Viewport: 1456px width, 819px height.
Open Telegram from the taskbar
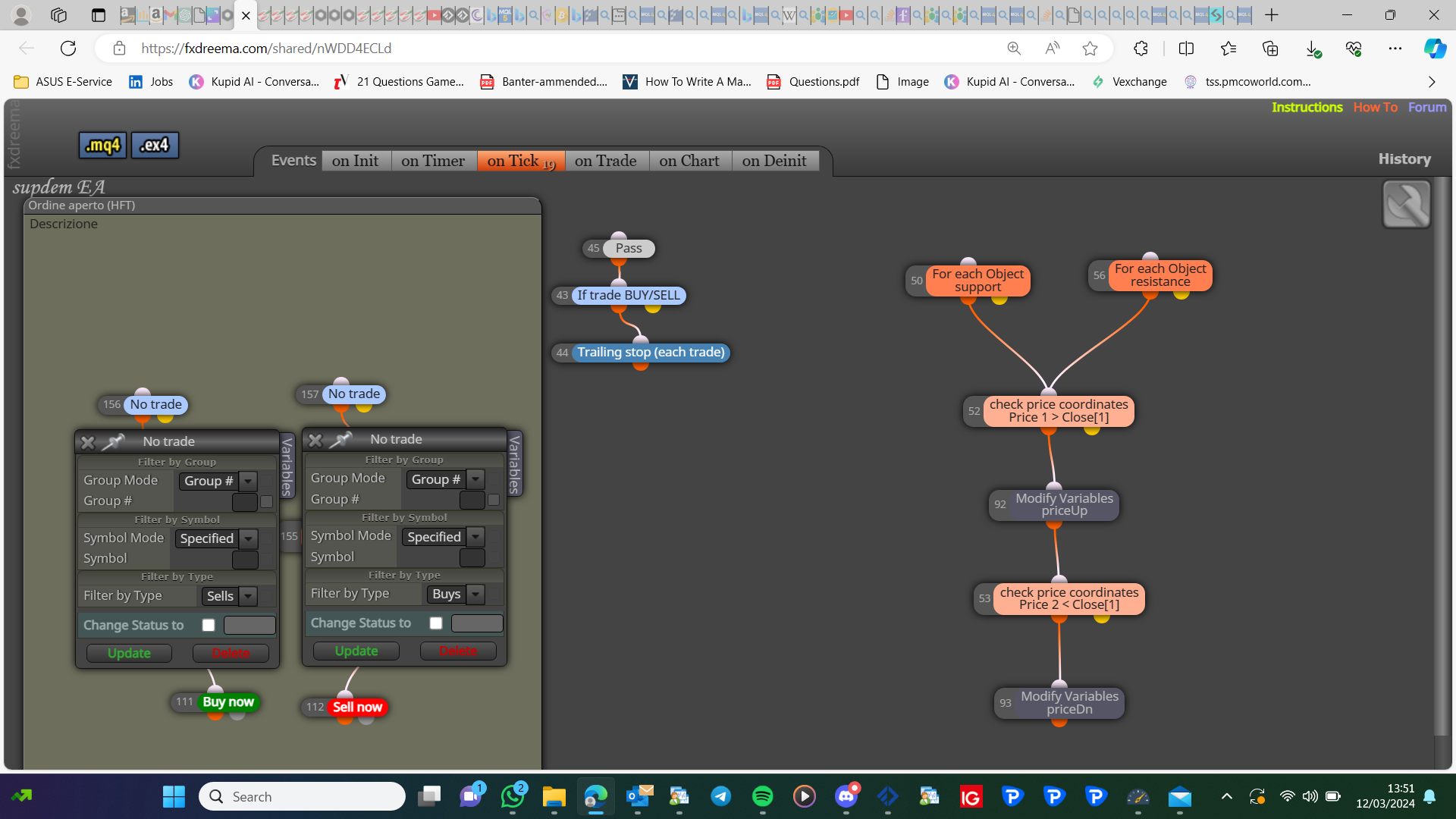point(720,796)
